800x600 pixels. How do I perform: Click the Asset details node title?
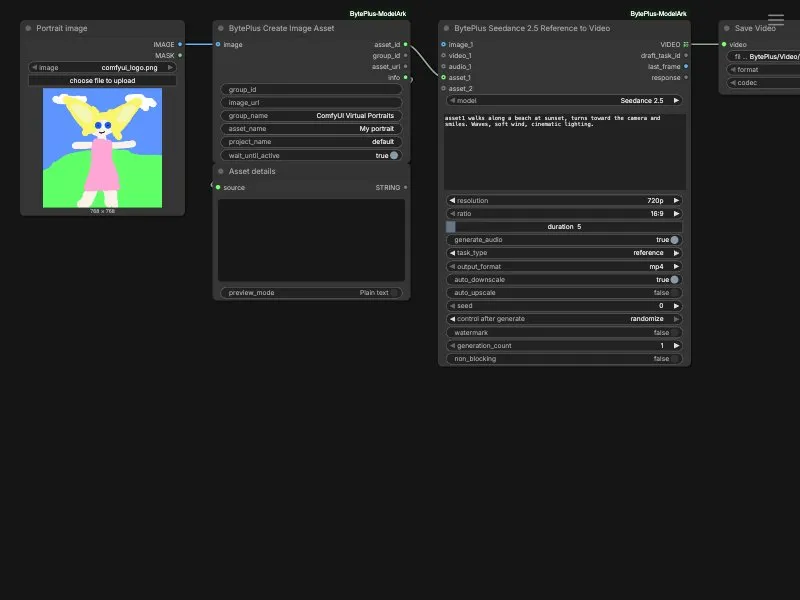coord(252,171)
